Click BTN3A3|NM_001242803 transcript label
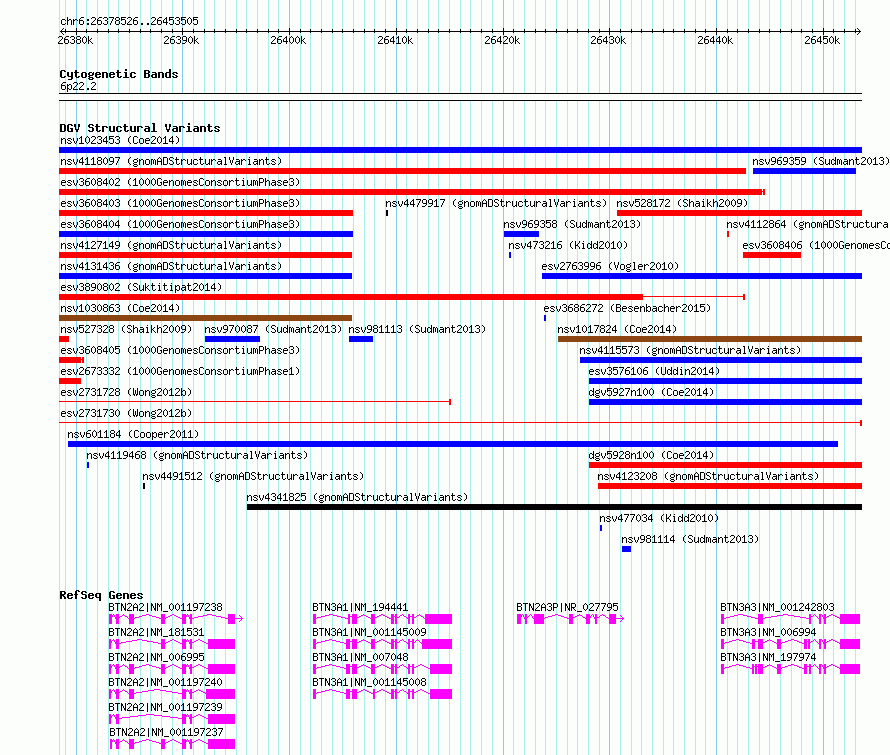This screenshot has width=890, height=755. (x=777, y=607)
